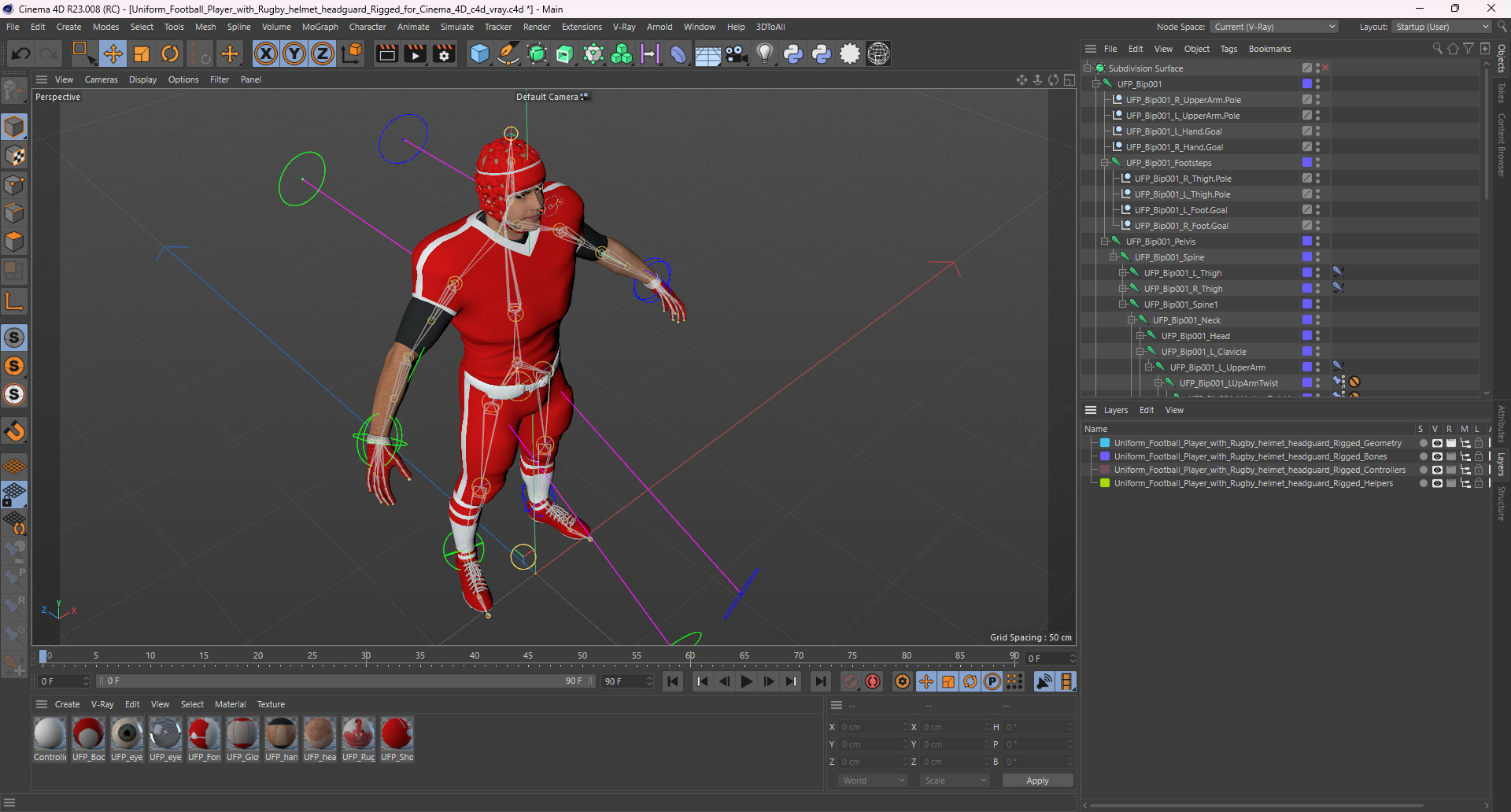1511x812 pixels.
Task: Open the Scale mode dropdown
Action: [x=955, y=781]
